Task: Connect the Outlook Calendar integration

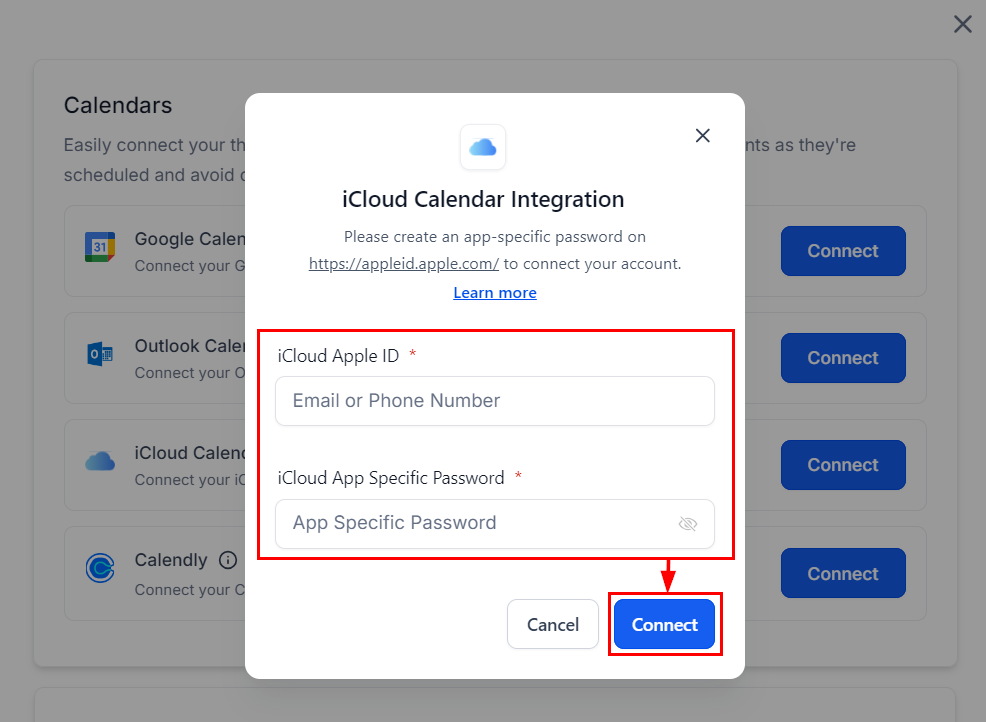Action: 842,358
